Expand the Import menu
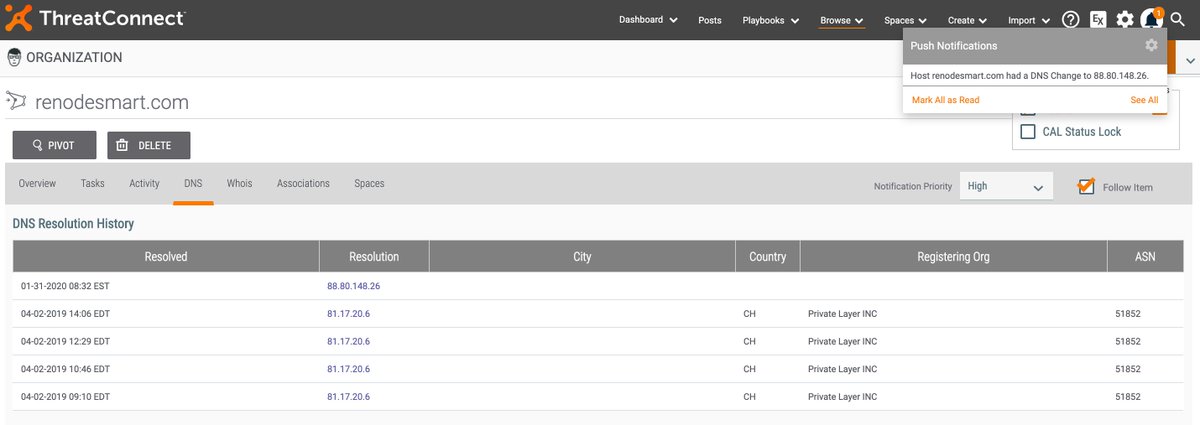The image size is (1200, 425). click(1029, 20)
